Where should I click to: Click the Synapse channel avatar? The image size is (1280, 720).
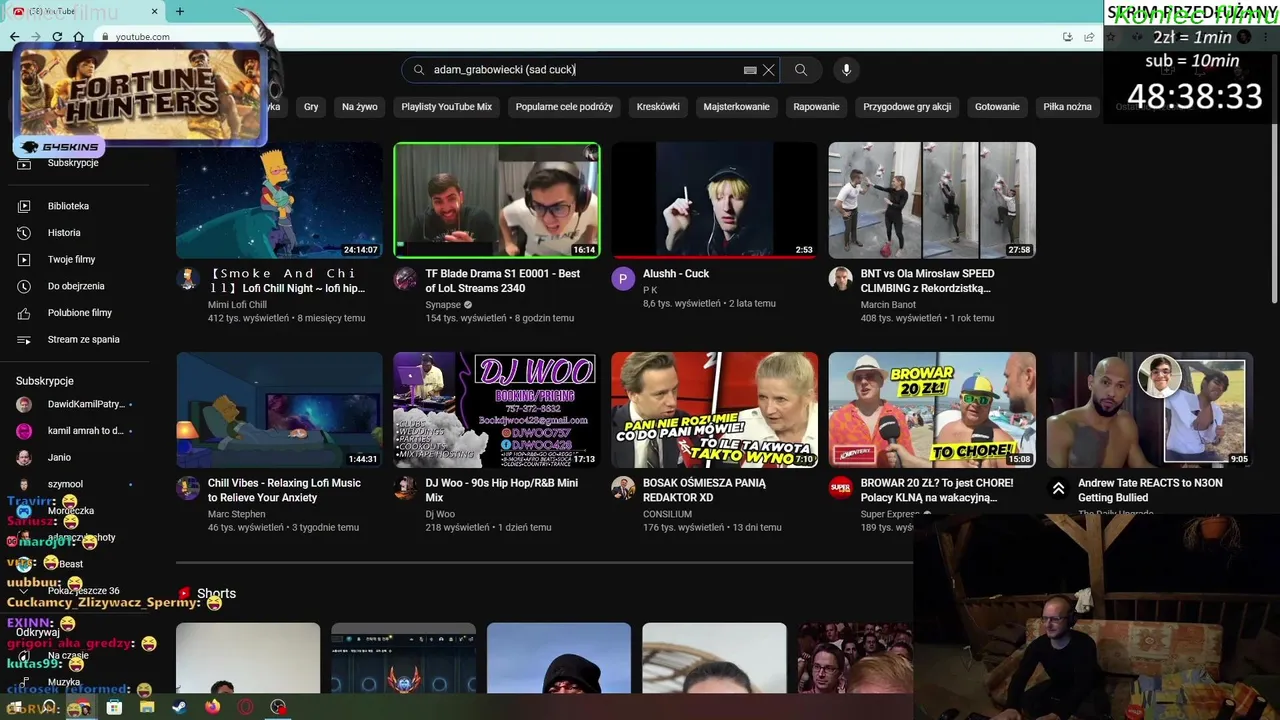(x=405, y=279)
